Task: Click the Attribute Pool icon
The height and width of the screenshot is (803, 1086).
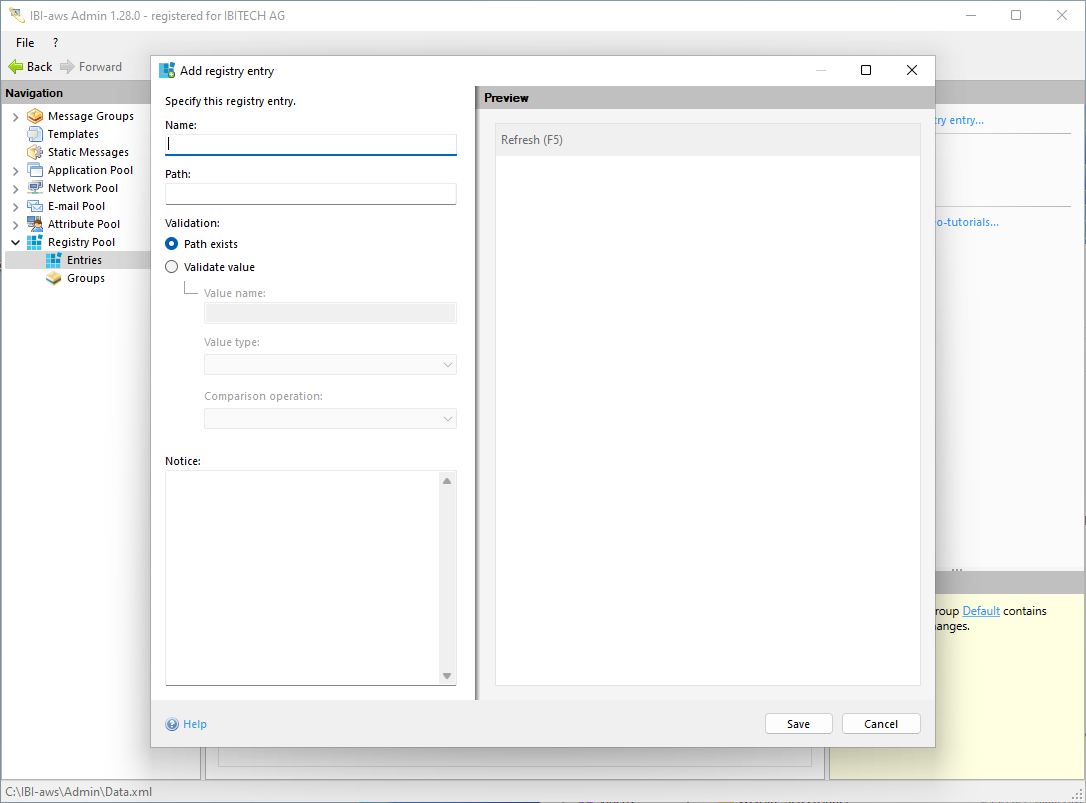Action: click(x=35, y=224)
